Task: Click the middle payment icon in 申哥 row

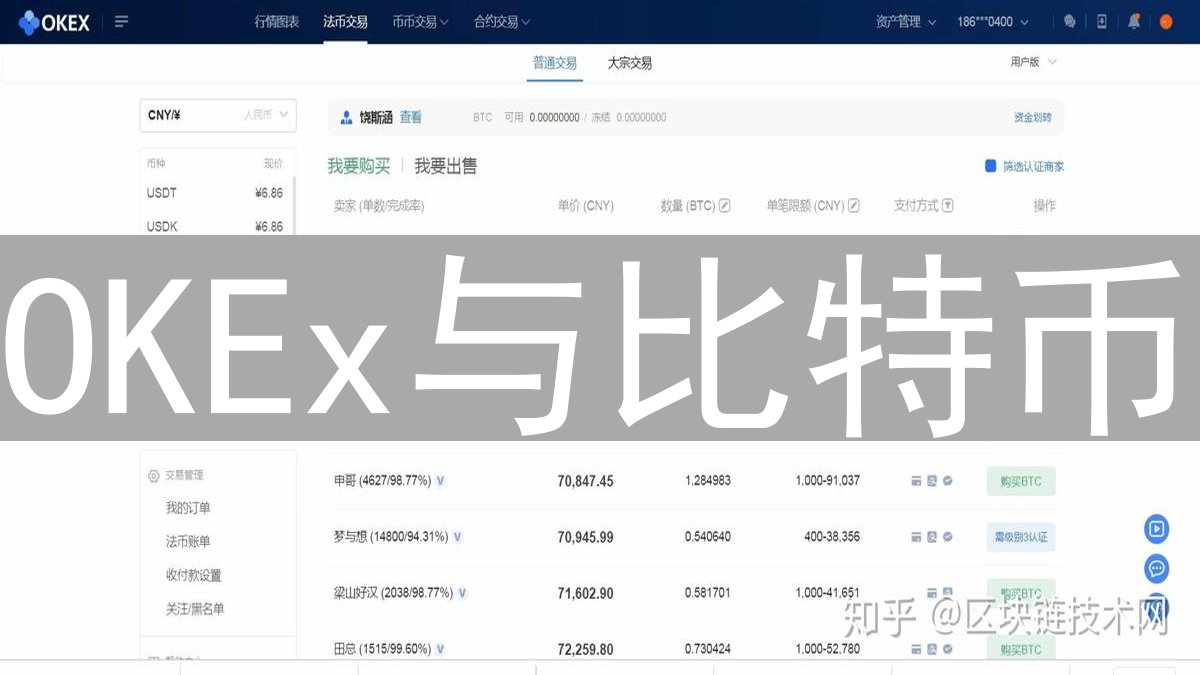Action: click(932, 481)
